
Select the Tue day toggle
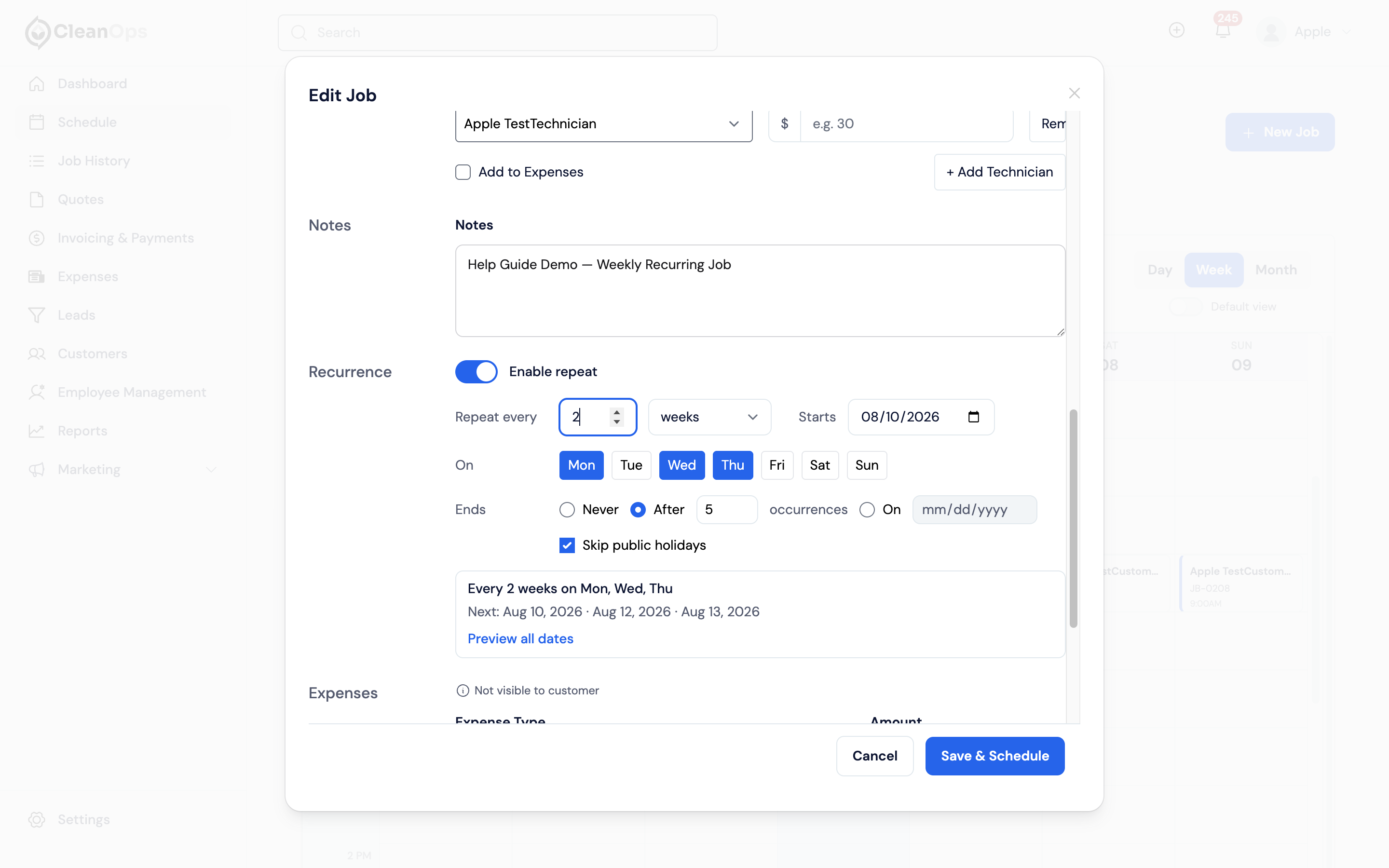tap(631, 465)
